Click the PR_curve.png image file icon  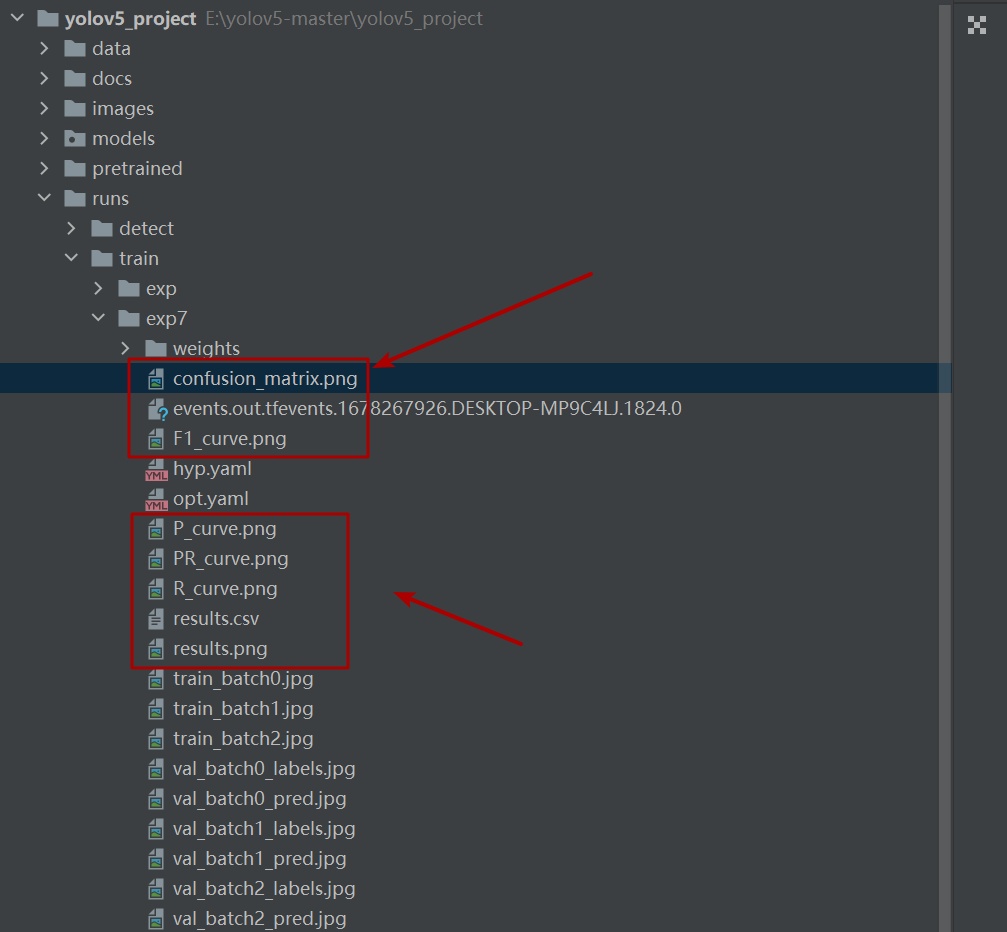156,559
